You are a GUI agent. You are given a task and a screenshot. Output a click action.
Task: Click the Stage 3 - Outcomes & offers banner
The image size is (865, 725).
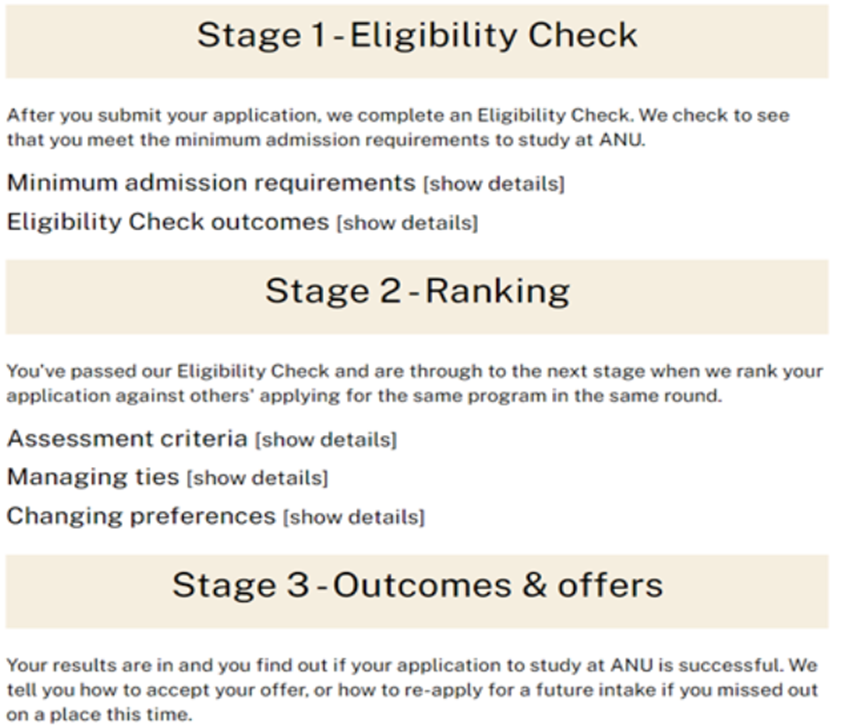pos(417,591)
